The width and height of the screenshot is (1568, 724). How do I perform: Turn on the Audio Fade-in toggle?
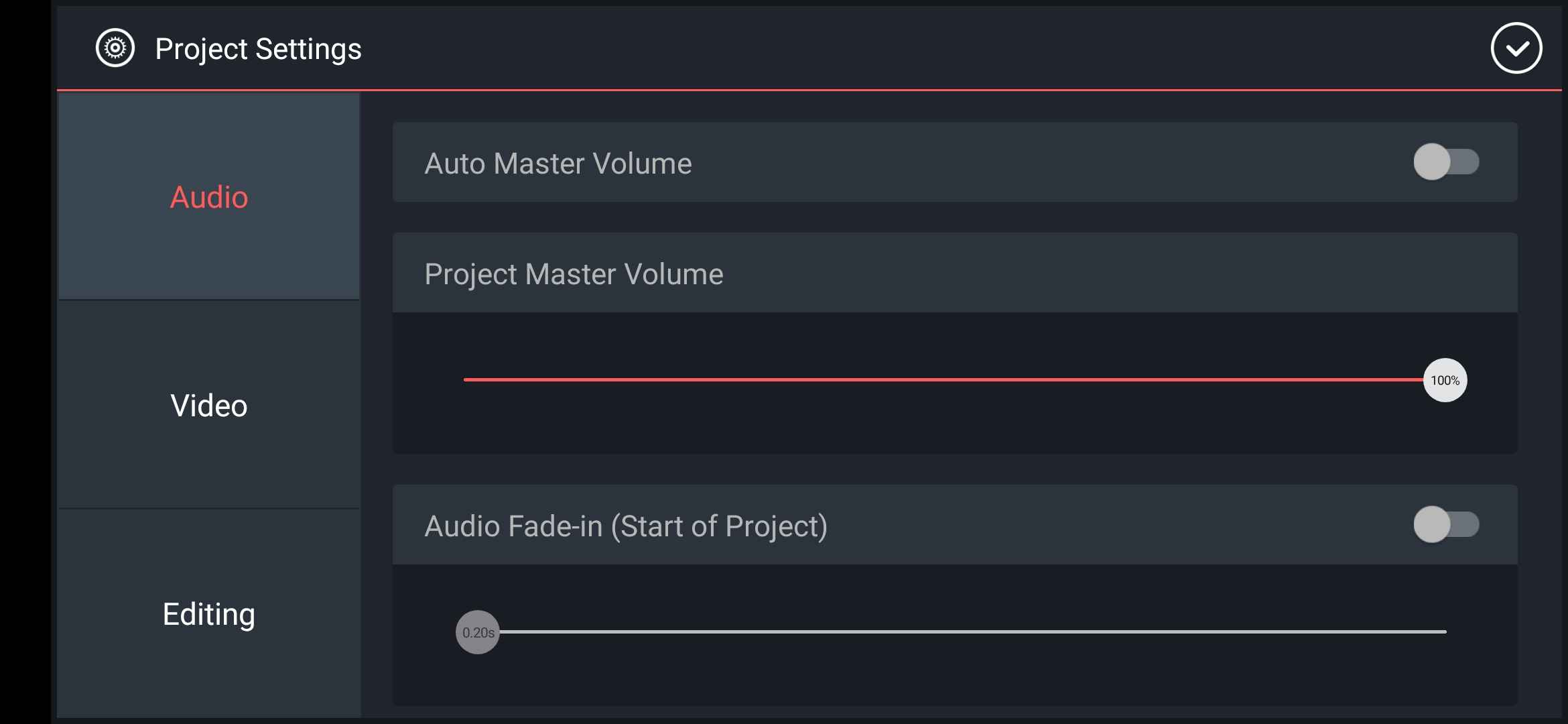[1446, 525]
